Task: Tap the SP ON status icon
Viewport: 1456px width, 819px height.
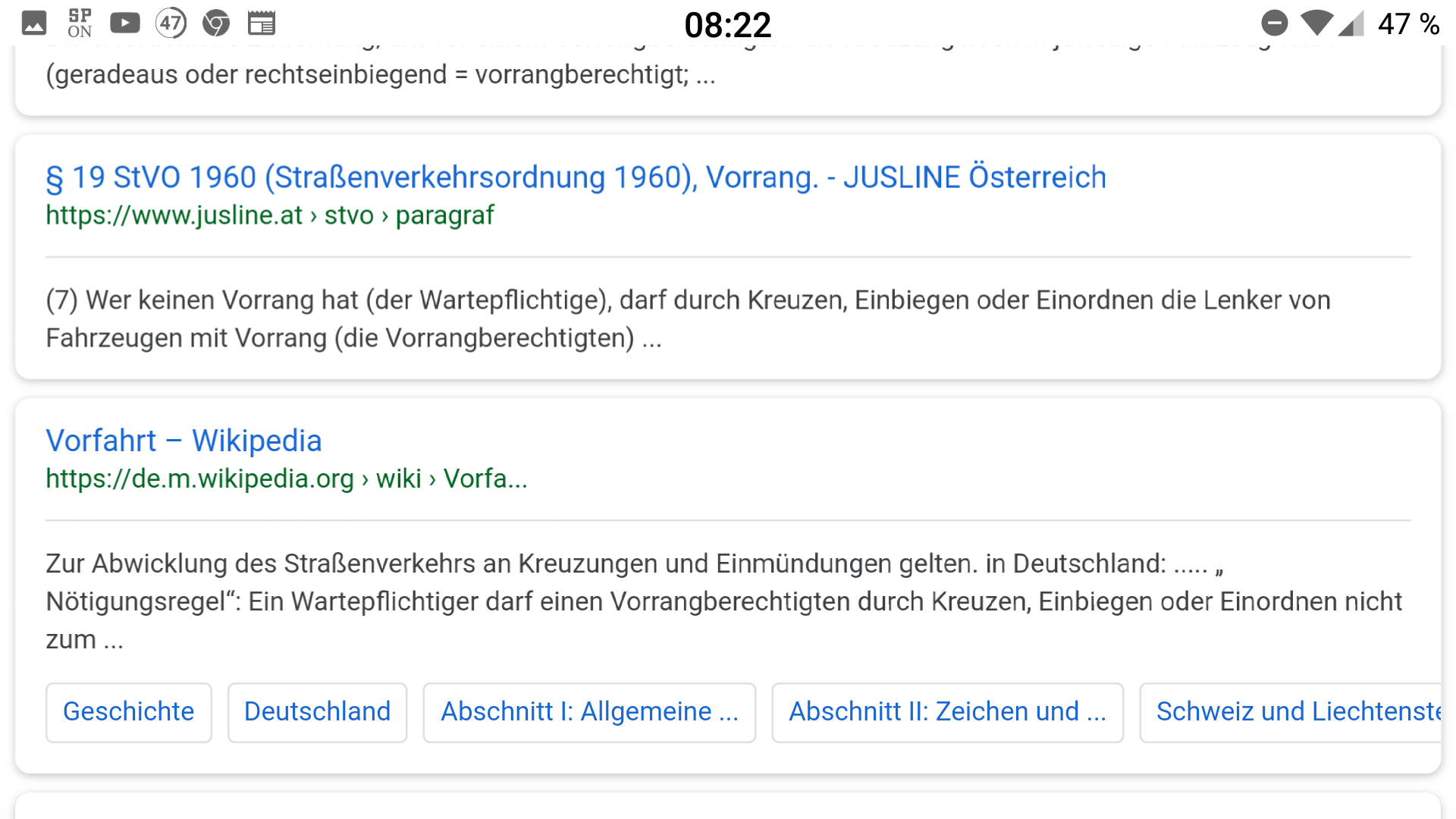Action: pos(79,24)
